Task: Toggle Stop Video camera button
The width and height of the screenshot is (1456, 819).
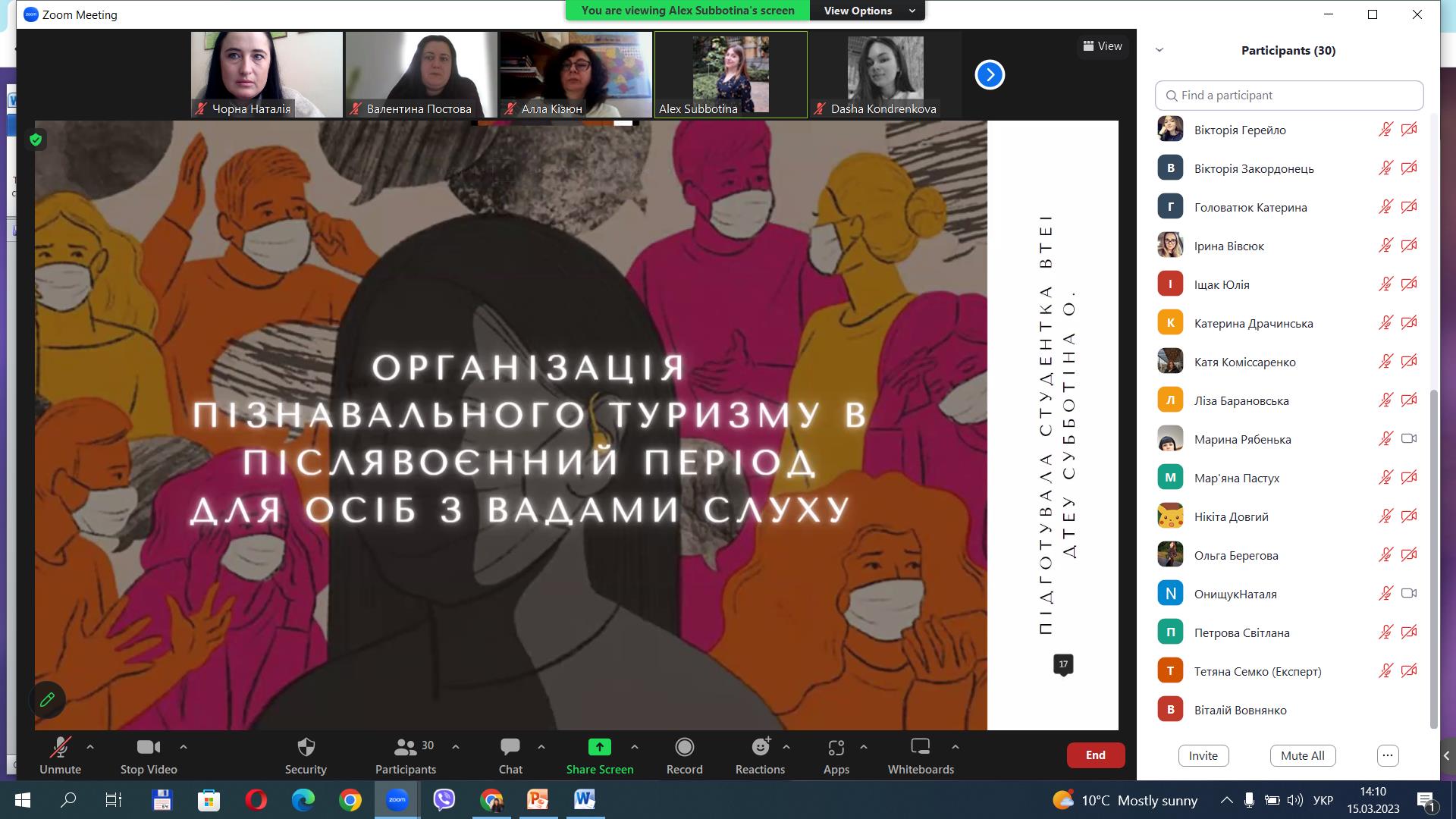Action: [149, 755]
